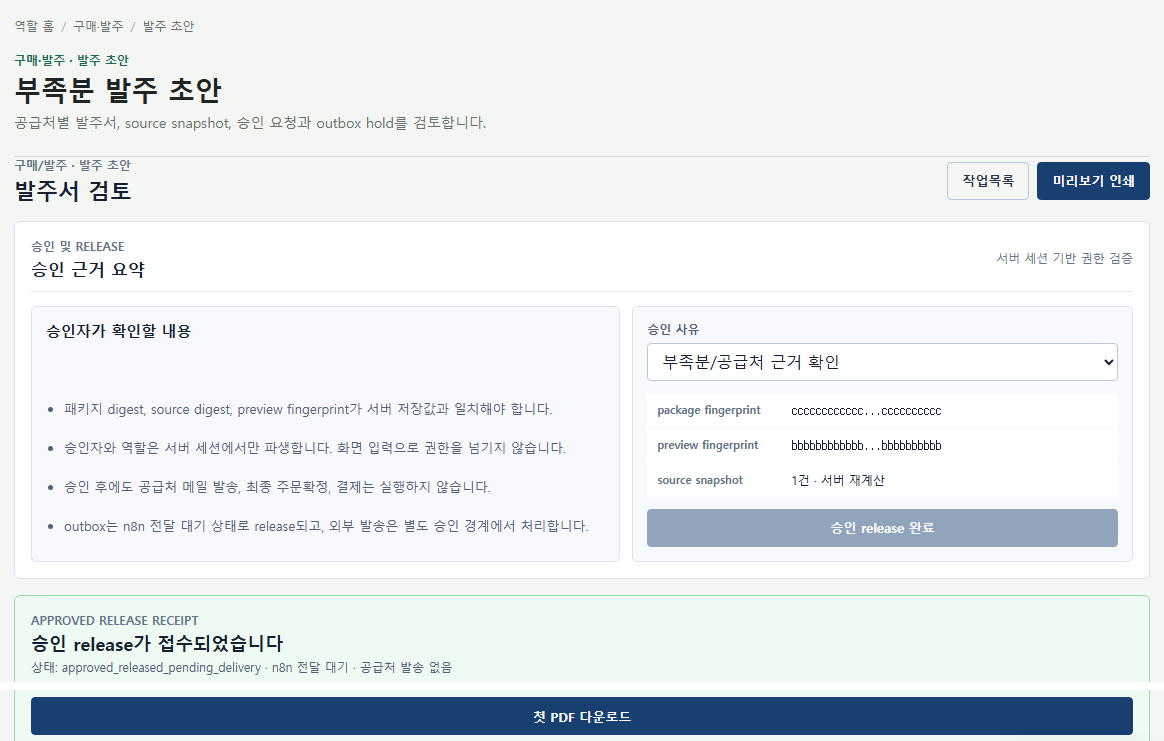Open 미리보기 인쇄 print preview
Viewport: 1164px width, 741px height.
1093,180
